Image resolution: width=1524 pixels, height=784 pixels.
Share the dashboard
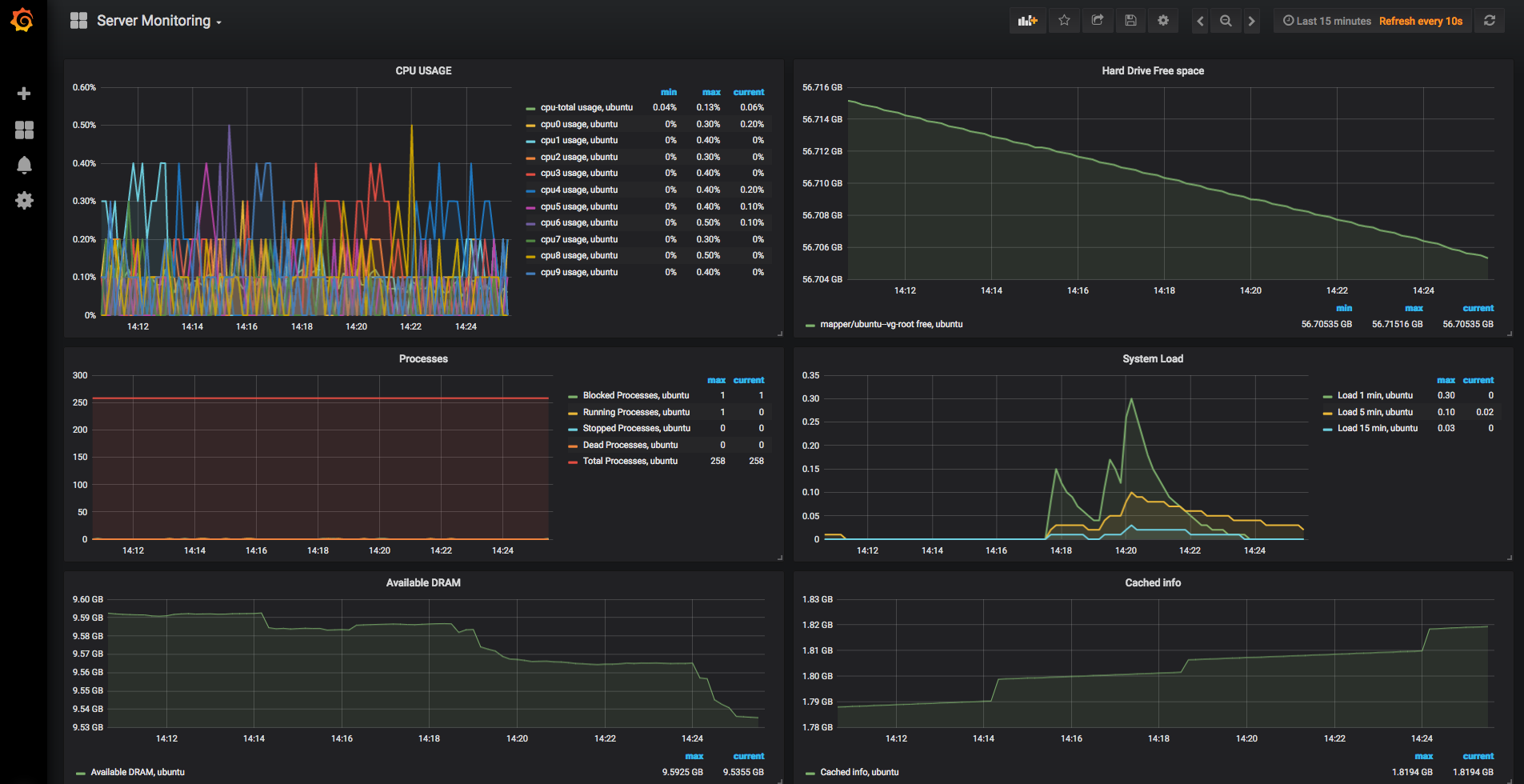[x=1098, y=21]
